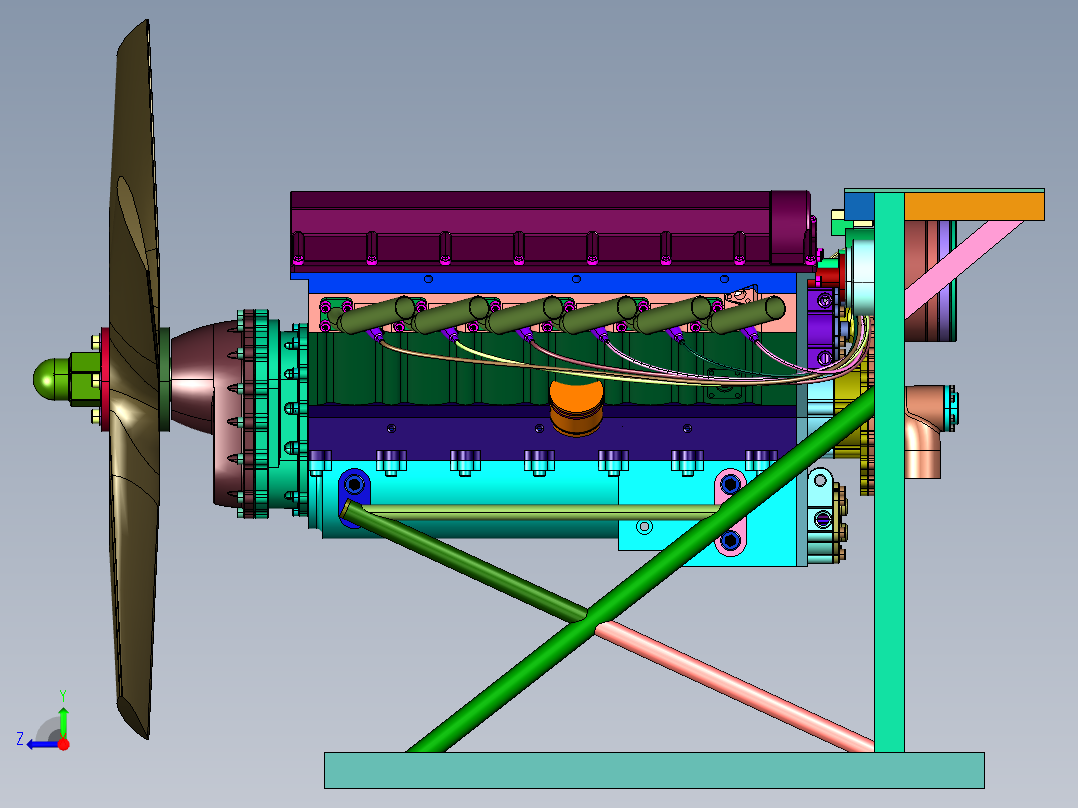Image resolution: width=1078 pixels, height=808 pixels.
Task: Select the olive exhaust stub nearest the rear frame
Action: click(x=748, y=315)
